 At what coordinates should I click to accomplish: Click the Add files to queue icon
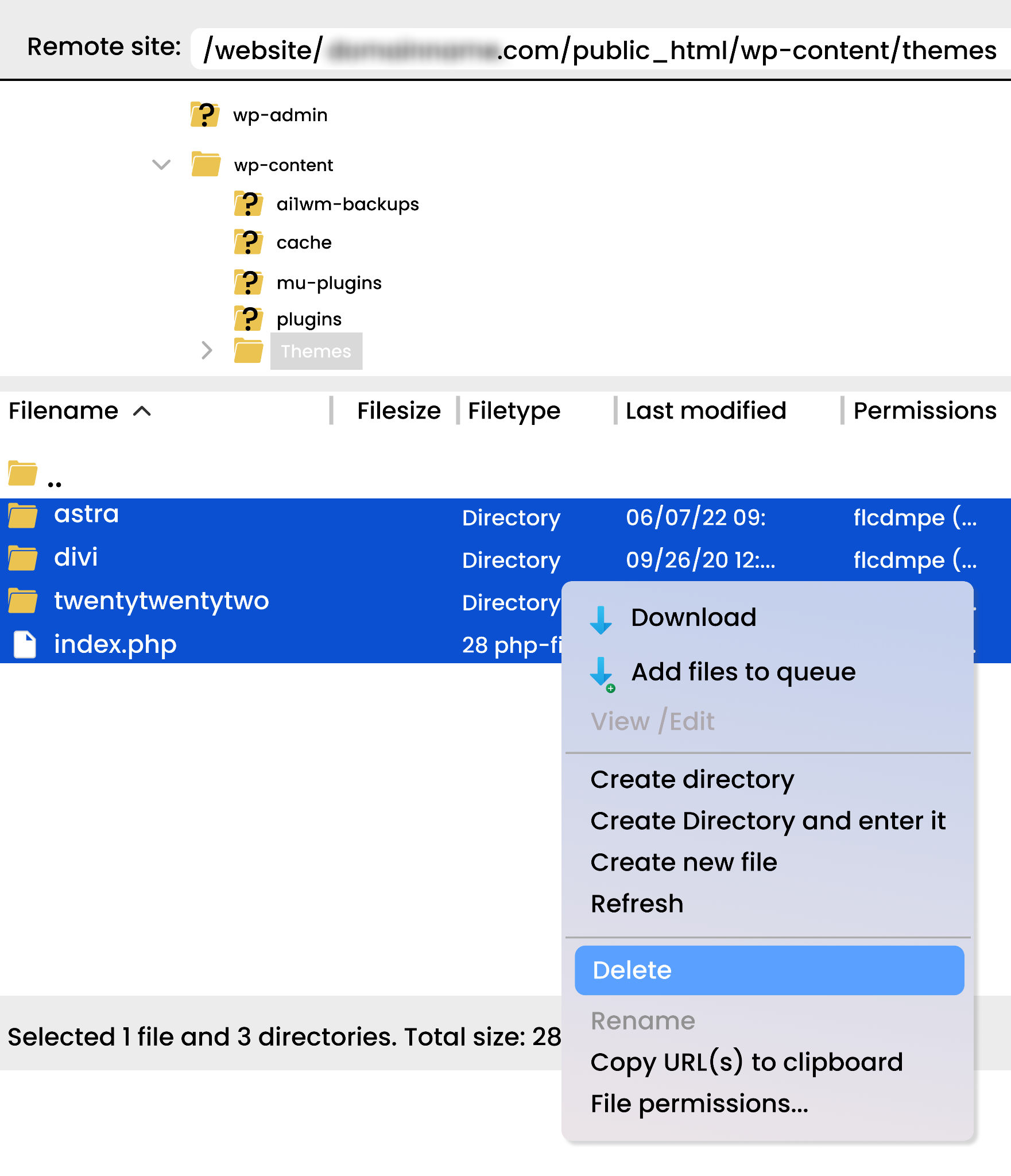[602, 673]
